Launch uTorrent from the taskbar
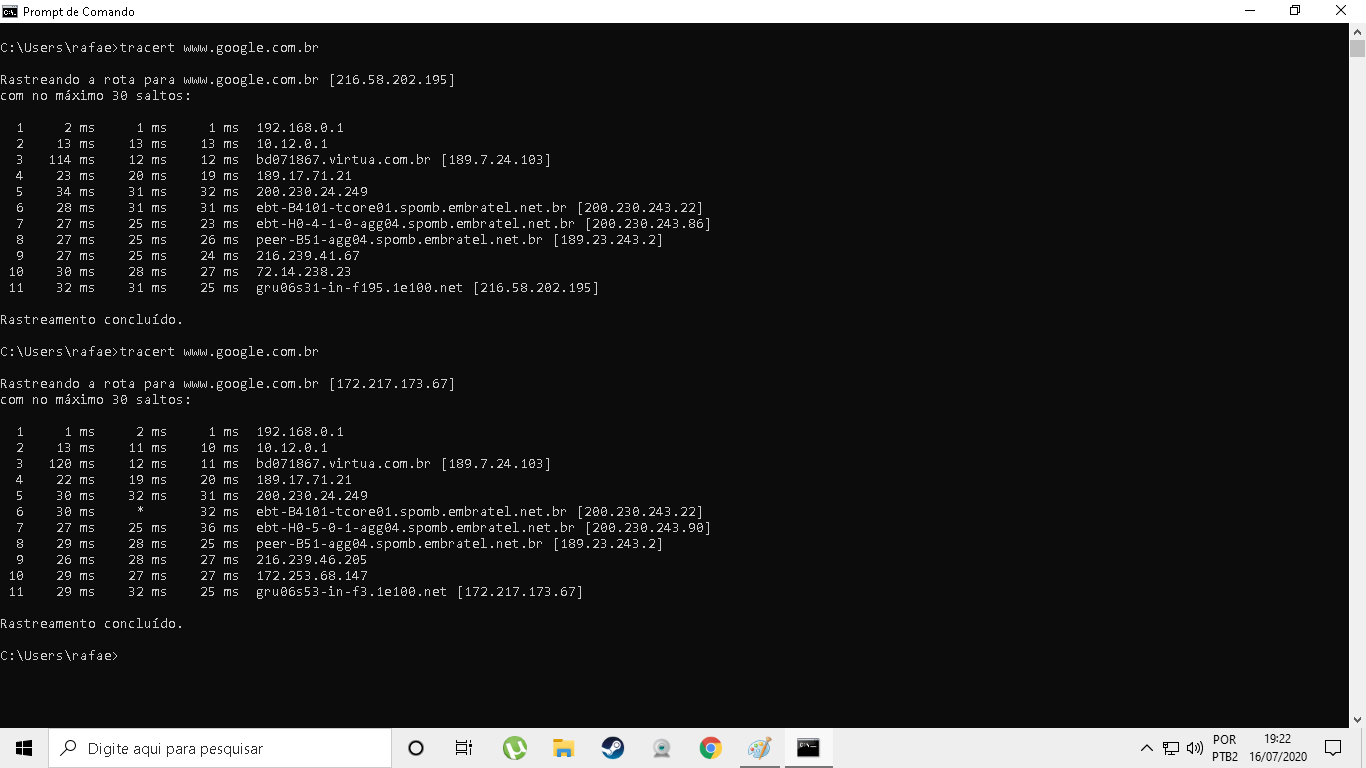 515,748
